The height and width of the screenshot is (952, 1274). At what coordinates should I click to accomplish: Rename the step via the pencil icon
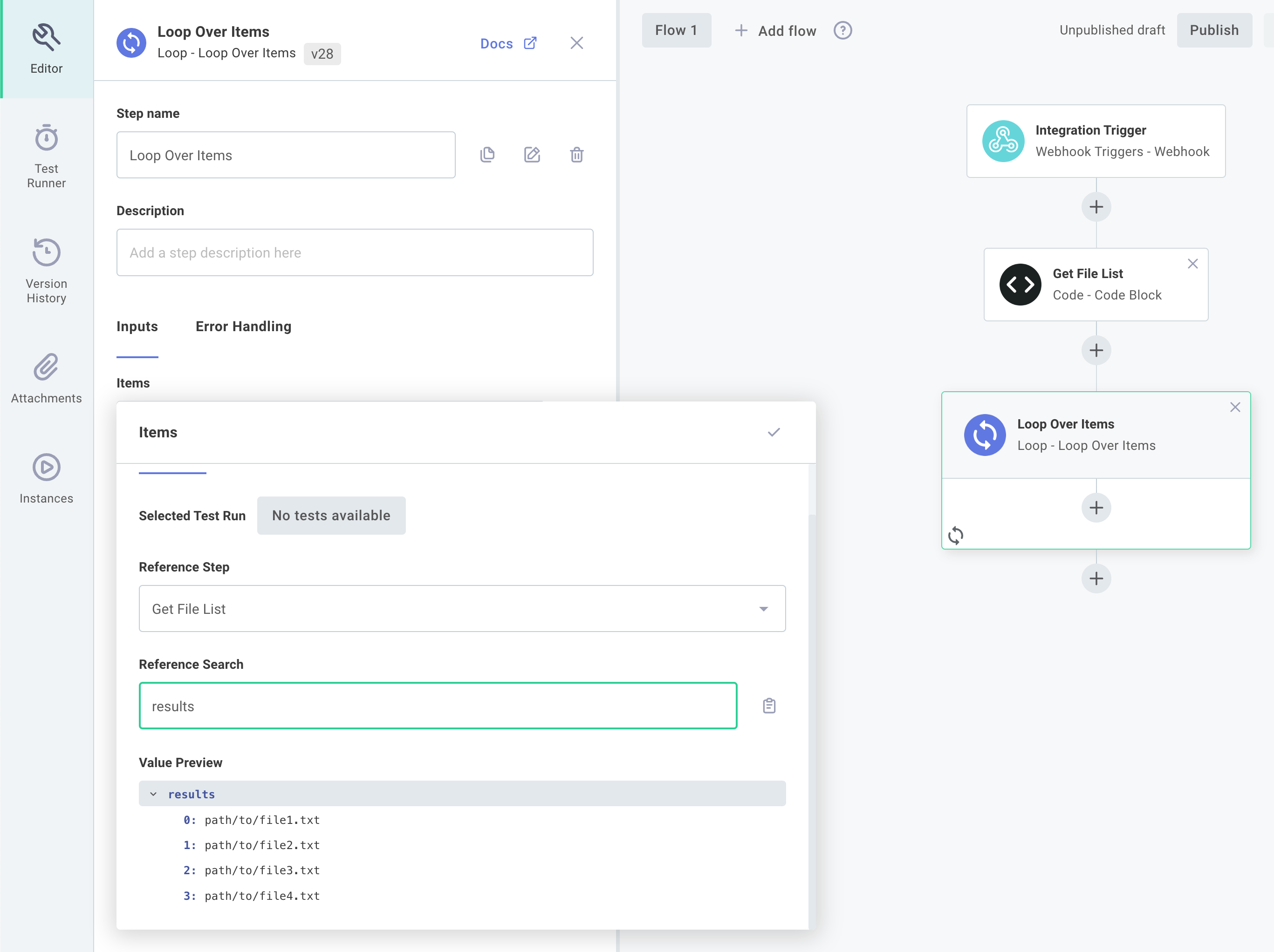click(532, 154)
